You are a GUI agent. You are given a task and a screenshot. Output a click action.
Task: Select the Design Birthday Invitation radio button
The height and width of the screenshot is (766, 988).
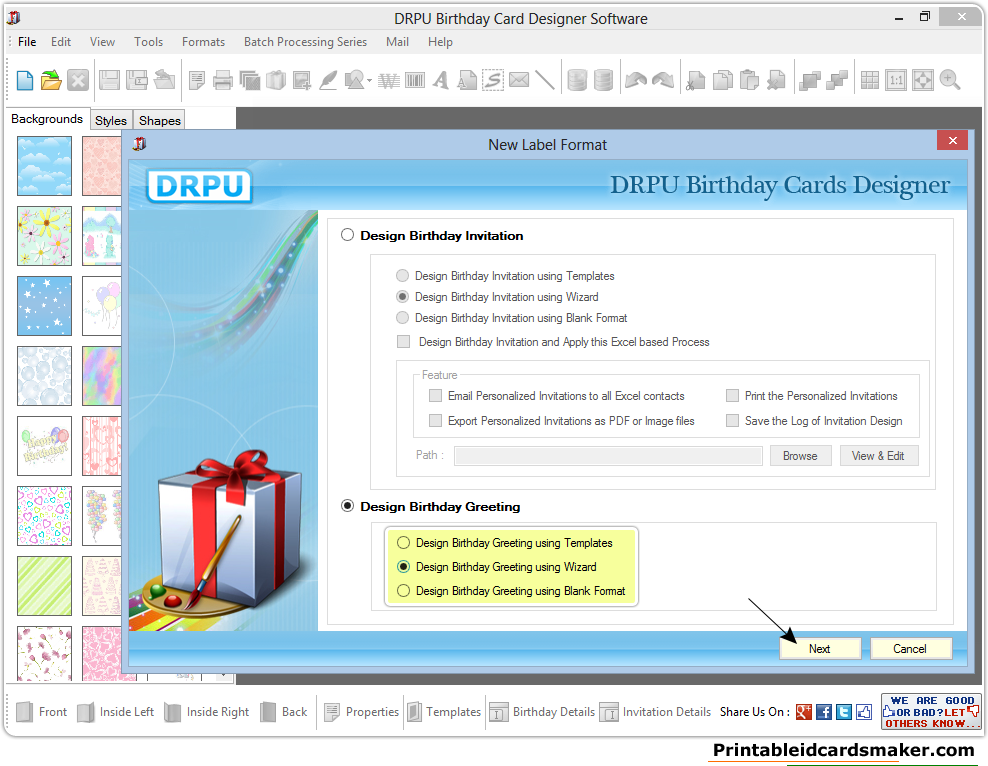point(347,235)
